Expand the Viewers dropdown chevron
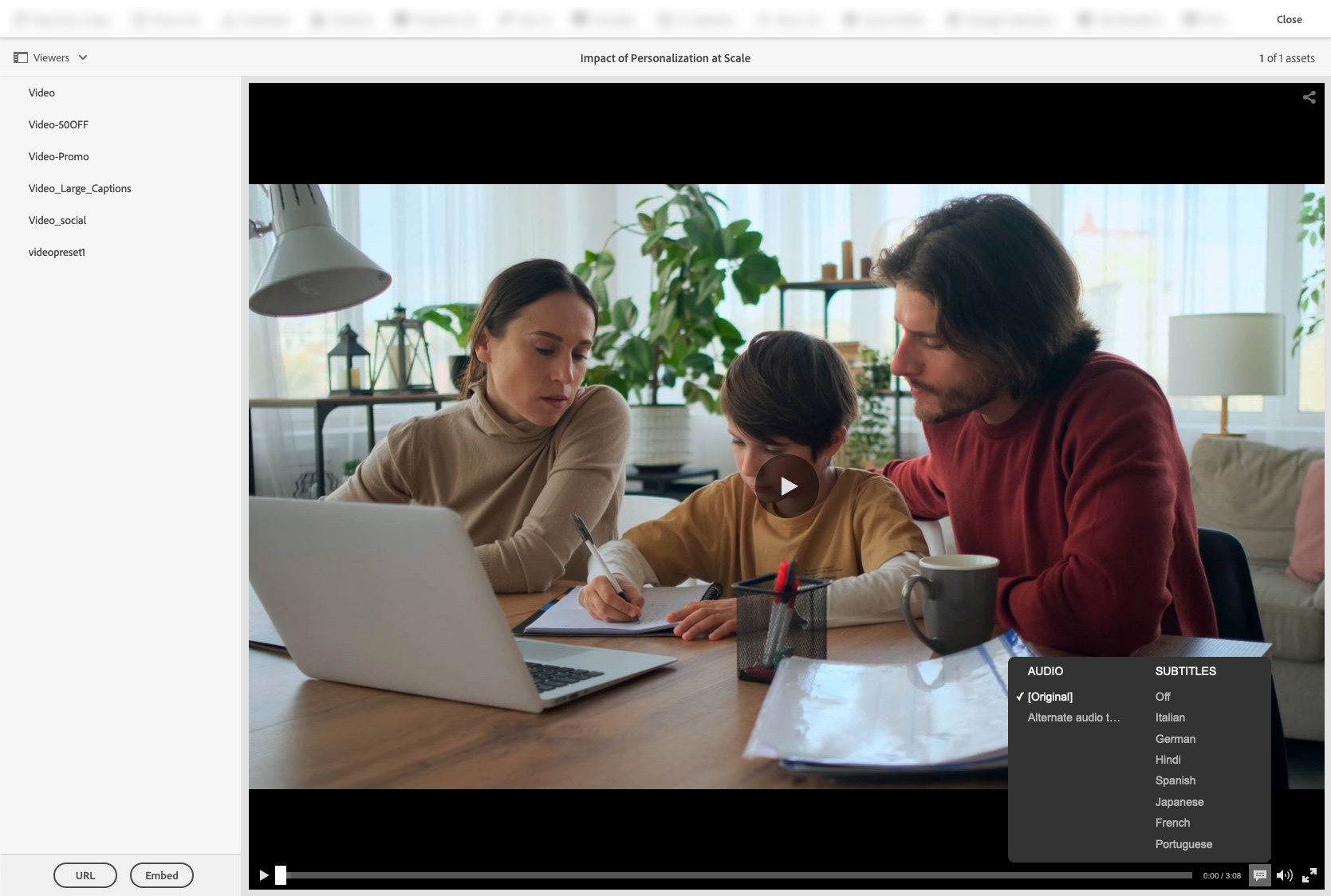The width and height of the screenshot is (1331, 896). [83, 57]
